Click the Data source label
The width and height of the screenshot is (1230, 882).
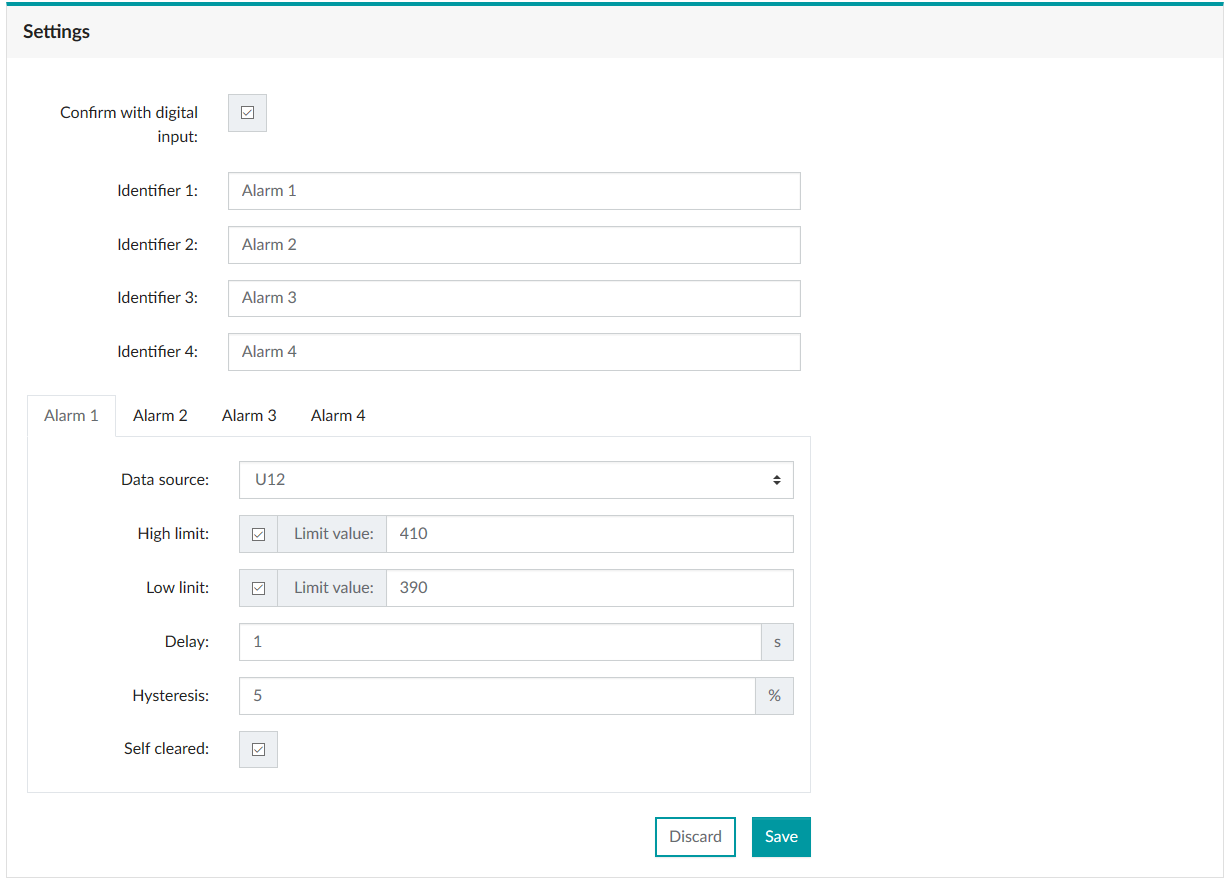pos(165,480)
